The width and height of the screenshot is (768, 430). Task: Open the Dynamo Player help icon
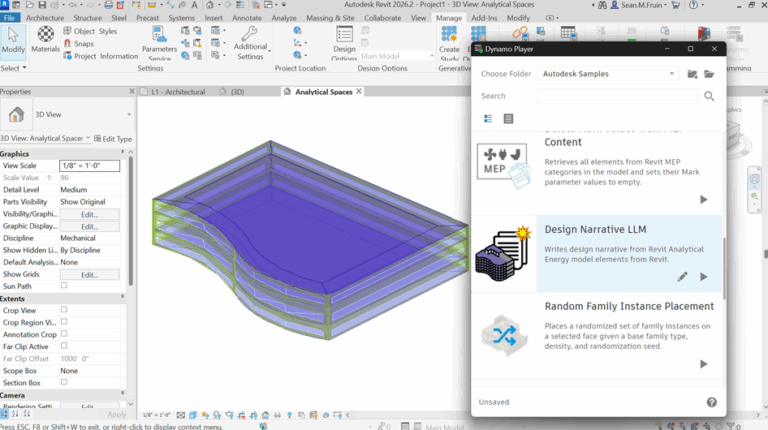(711, 402)
